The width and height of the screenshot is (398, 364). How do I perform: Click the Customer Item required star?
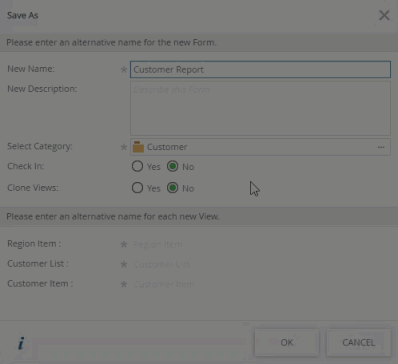click(x=124, y=284)
